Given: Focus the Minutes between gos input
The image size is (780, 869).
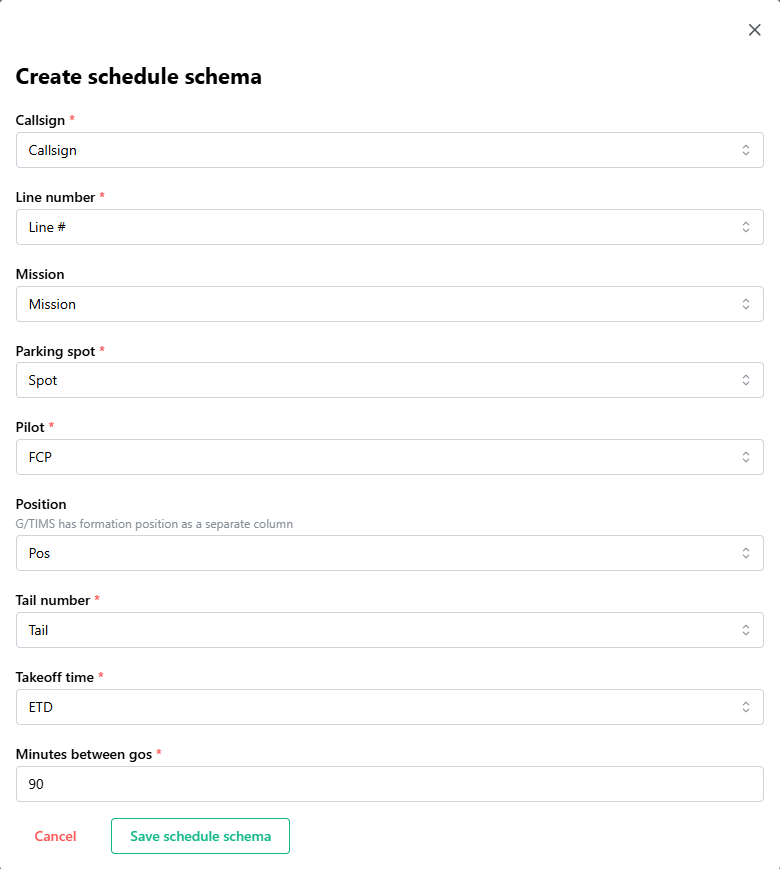Looking at the screenshot, I should 390,784.
